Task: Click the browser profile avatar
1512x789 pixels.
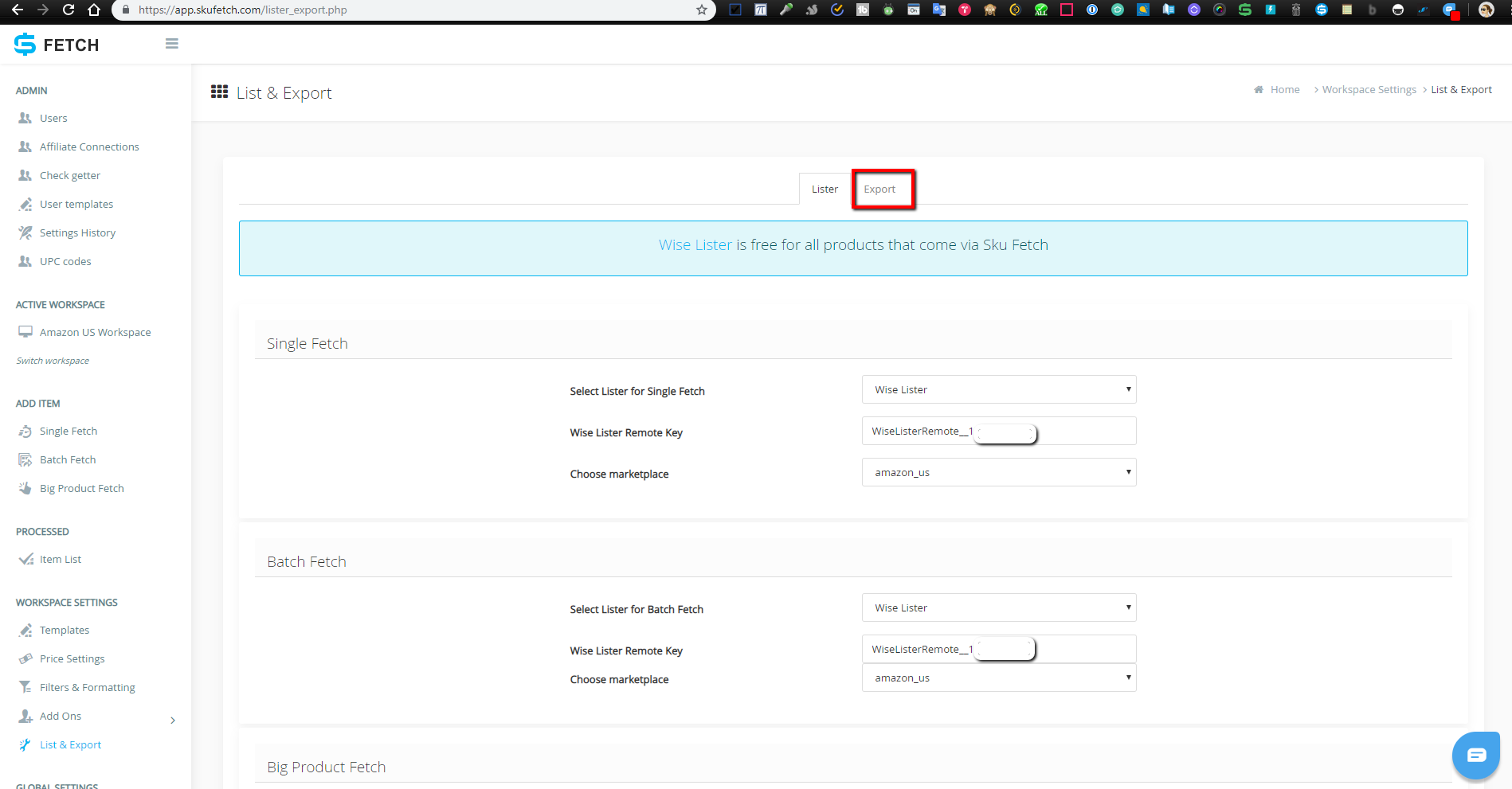Action: (x=1487, y=10)
